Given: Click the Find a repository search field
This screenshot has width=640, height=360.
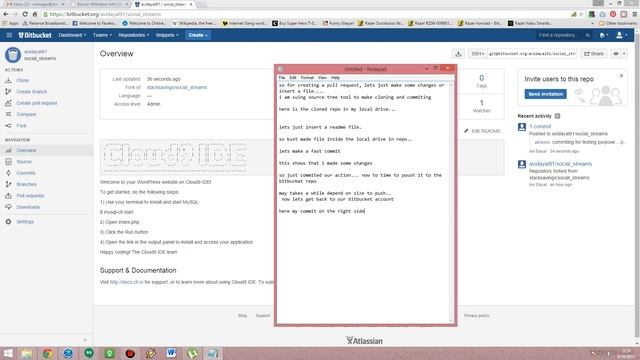Looking at the screenshot, I should tap(564, 35).
